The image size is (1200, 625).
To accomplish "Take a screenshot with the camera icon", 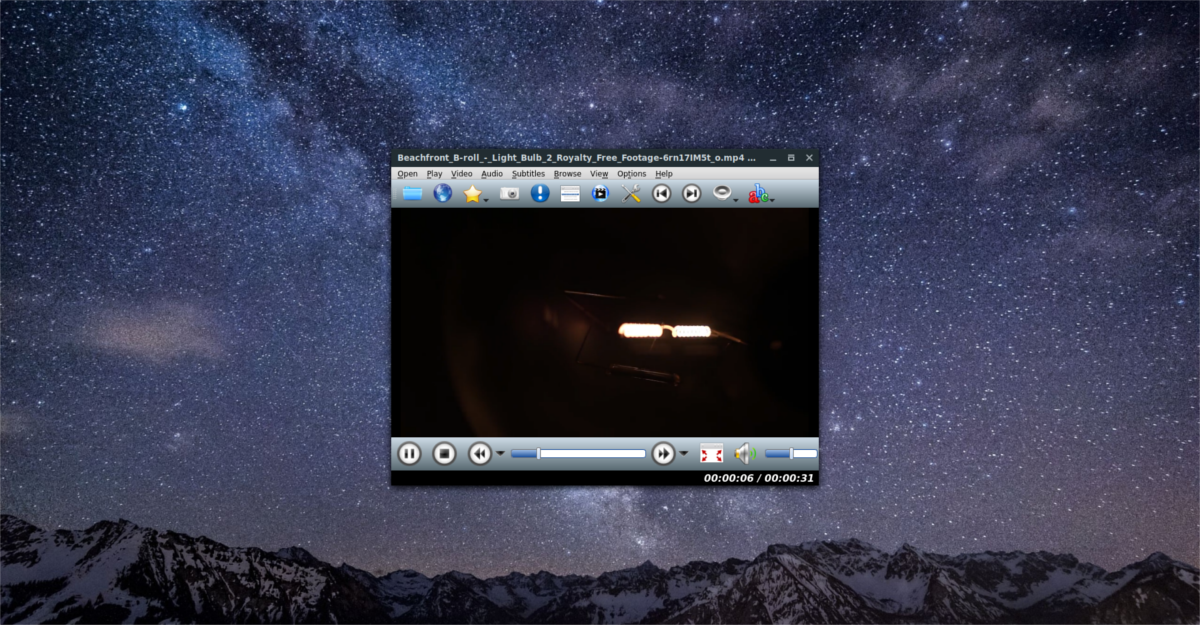I will pos(509,193).
